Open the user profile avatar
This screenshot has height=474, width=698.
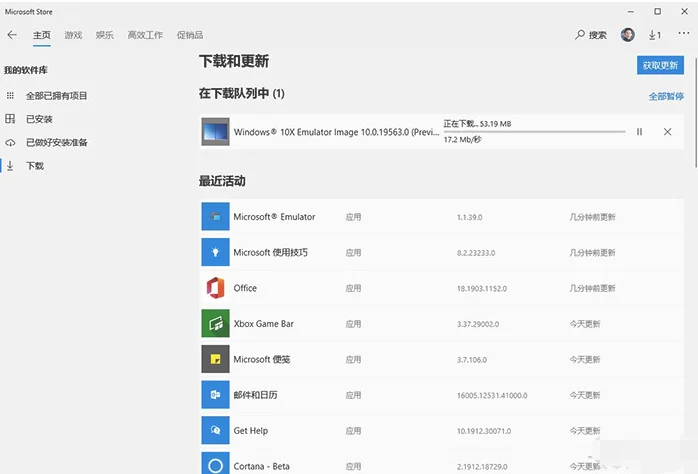(x=628, y=35)
